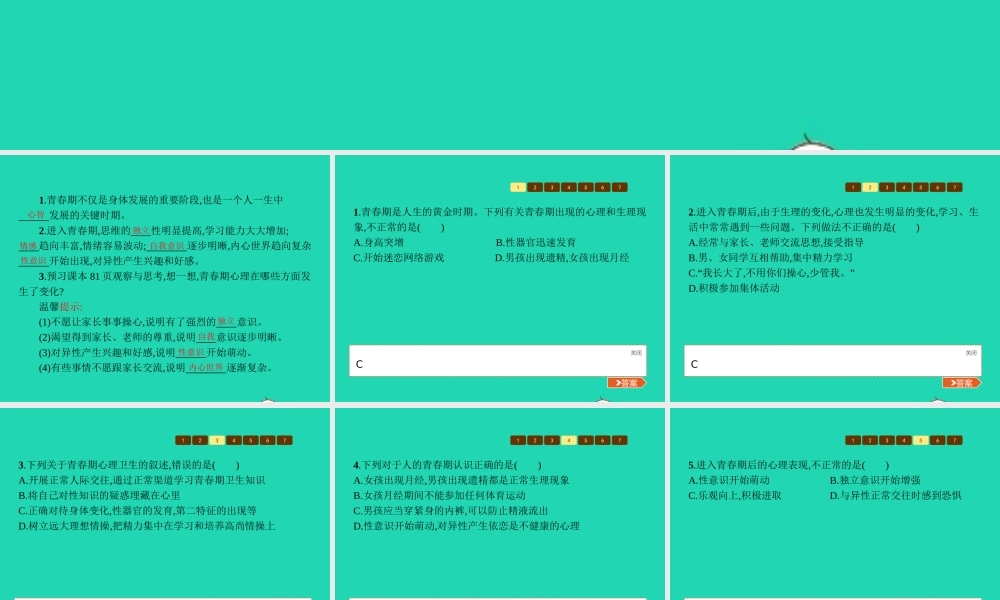Click the underlined 内心世界 fill-in answer
The width and height of the screenshot is (1000, 600).
click(x=206, y=368)
